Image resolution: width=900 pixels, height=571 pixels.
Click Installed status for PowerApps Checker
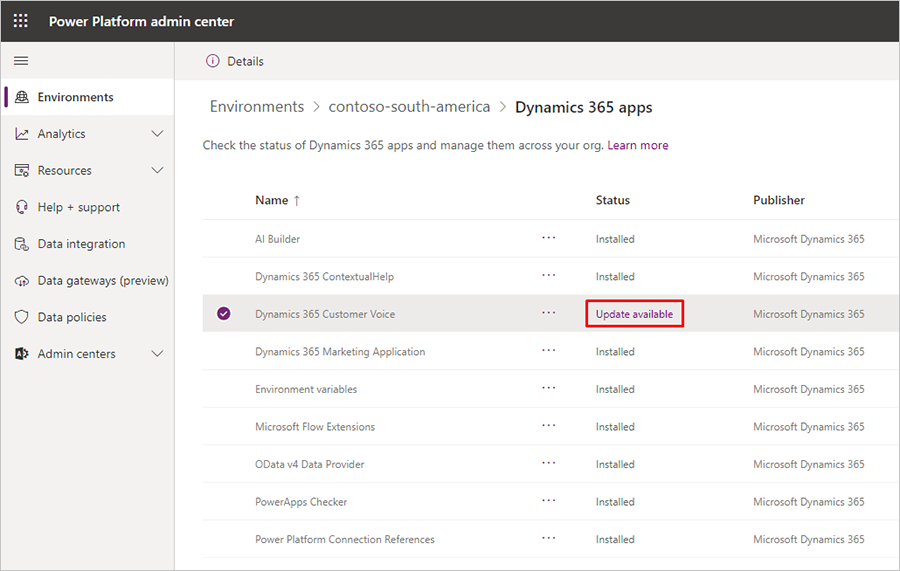coord(615,502)
